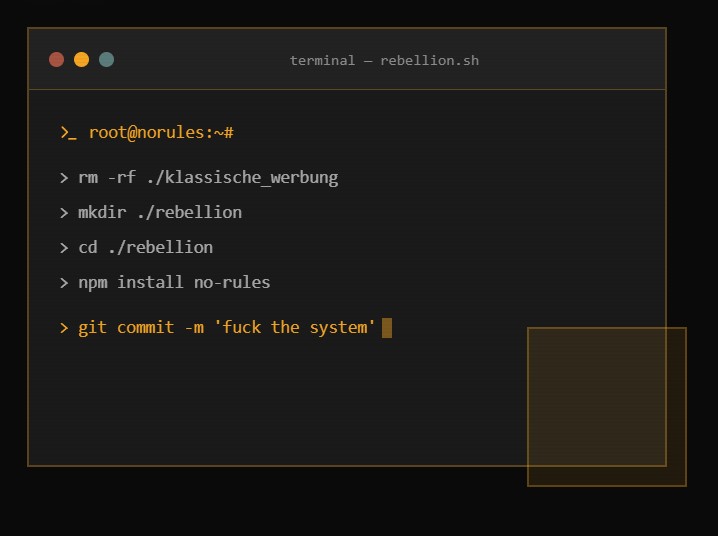Click the chevron before npm install line
This screenshot has width=718, height=536.
click(x=64, y=283)
